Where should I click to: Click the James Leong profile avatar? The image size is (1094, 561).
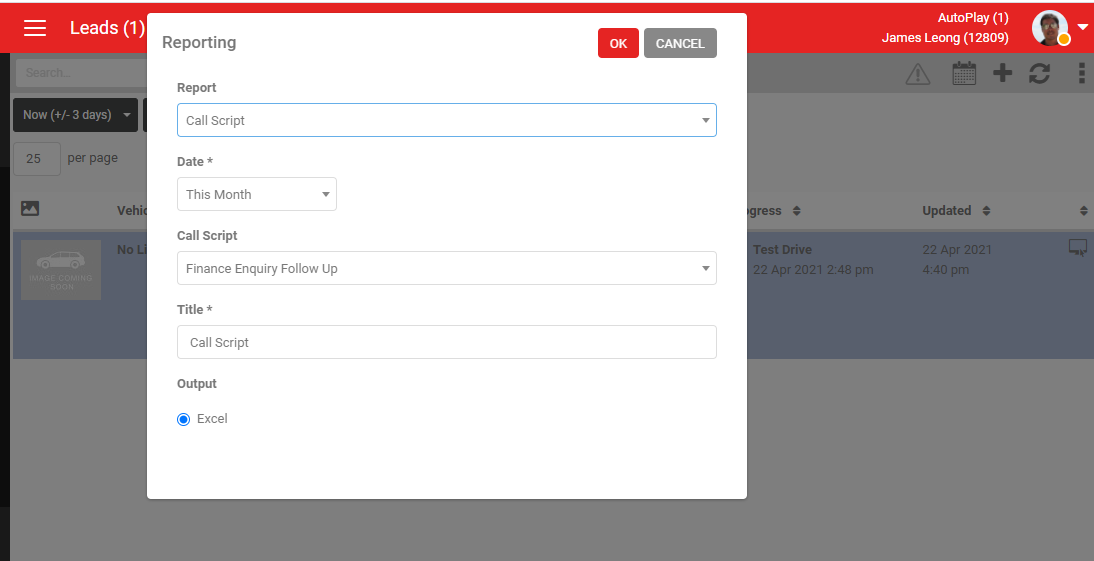[1050, 28]
